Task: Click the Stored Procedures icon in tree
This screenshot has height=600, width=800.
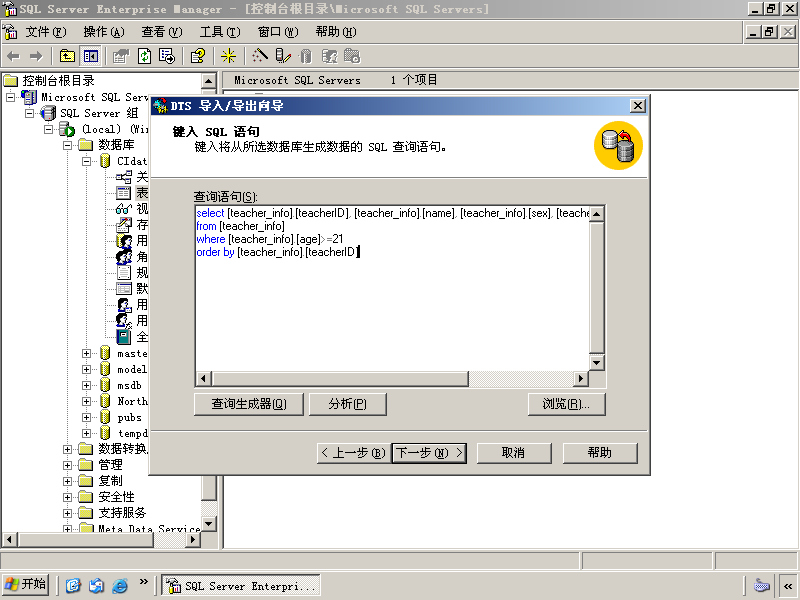Action: [x=123, y=224]
